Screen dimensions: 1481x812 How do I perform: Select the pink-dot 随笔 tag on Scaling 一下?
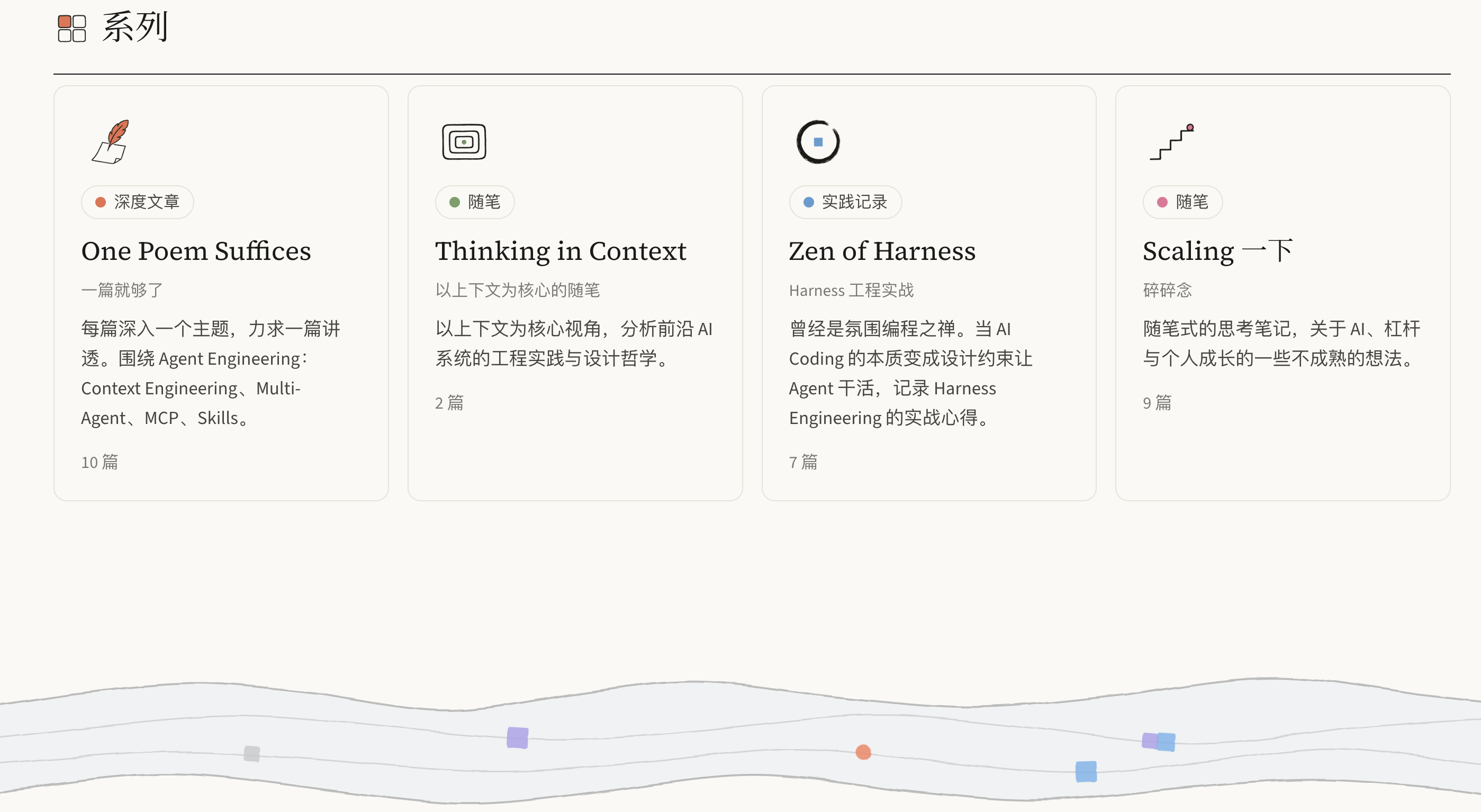(1182, 202)
